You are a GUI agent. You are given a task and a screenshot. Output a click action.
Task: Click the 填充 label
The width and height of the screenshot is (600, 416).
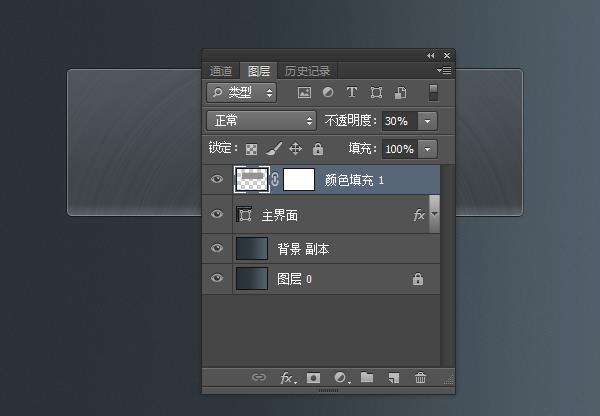point(362,148)
